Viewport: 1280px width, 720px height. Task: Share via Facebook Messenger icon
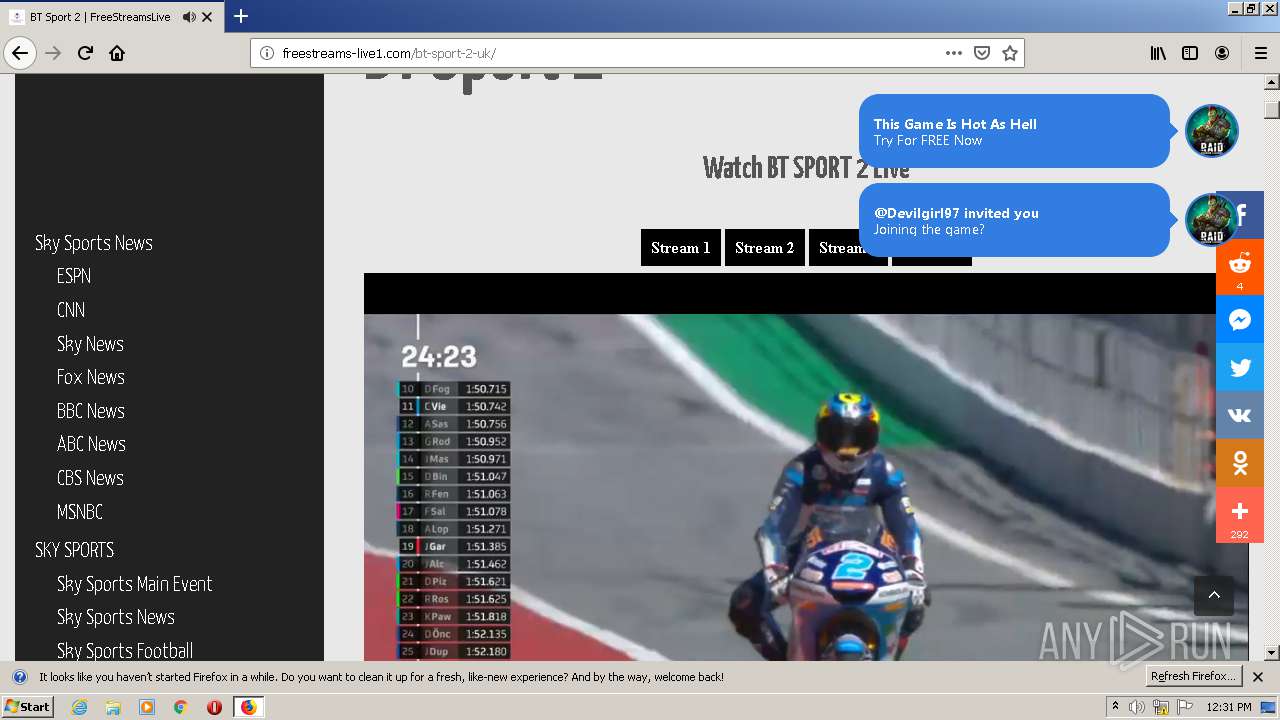(x=1240, y=320)
